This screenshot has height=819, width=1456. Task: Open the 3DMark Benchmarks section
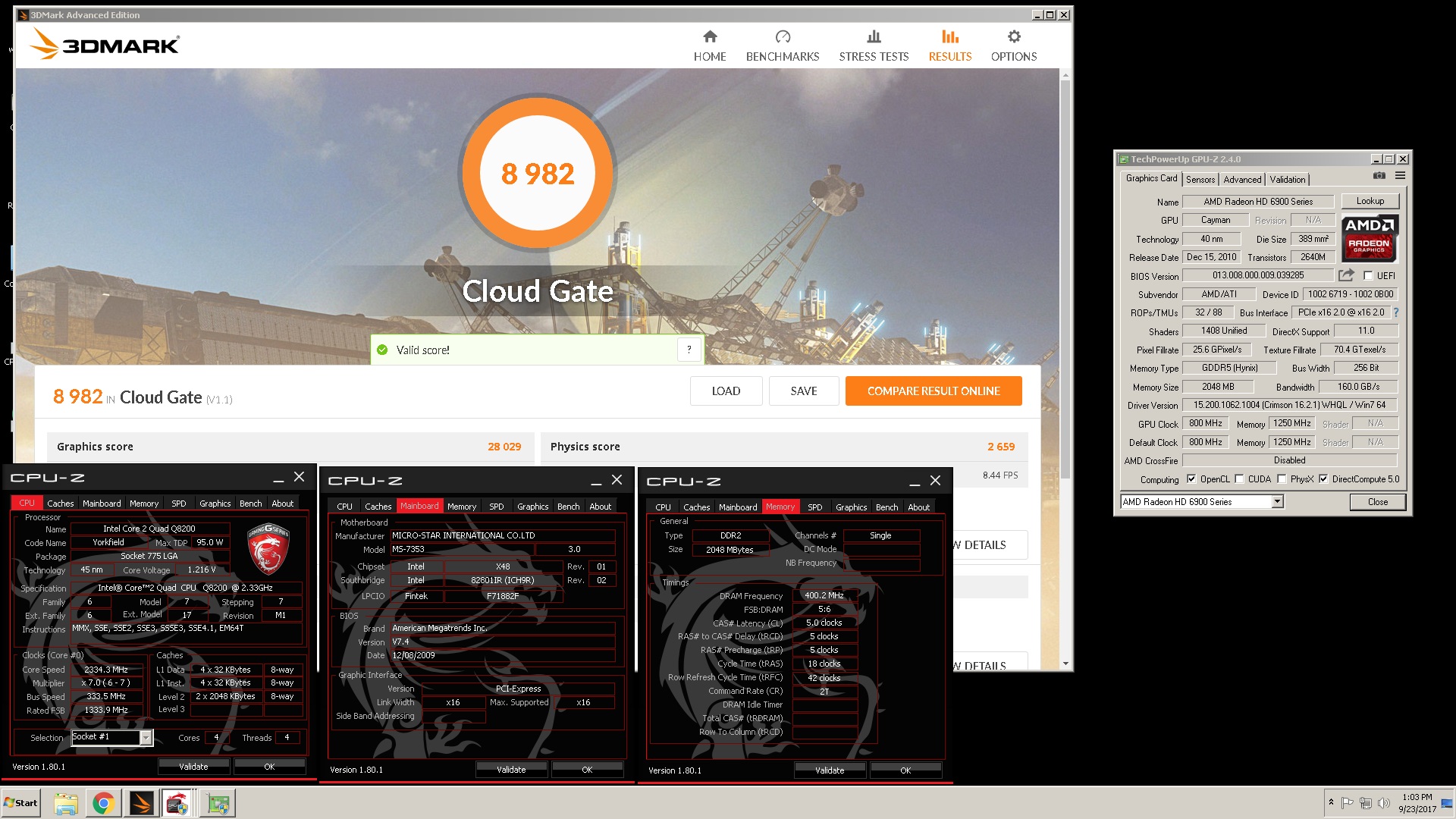(x=783, y=46)
